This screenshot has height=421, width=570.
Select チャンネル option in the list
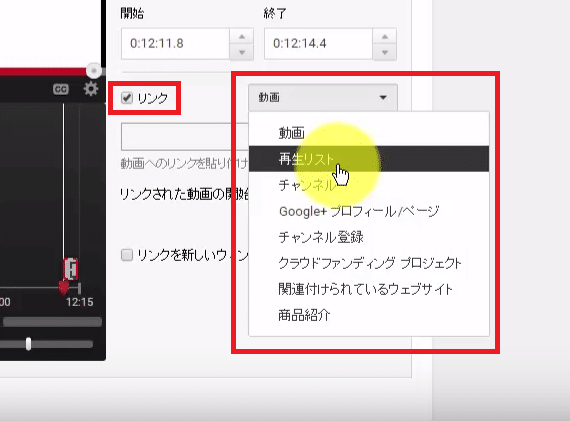(x=369, y=185)
